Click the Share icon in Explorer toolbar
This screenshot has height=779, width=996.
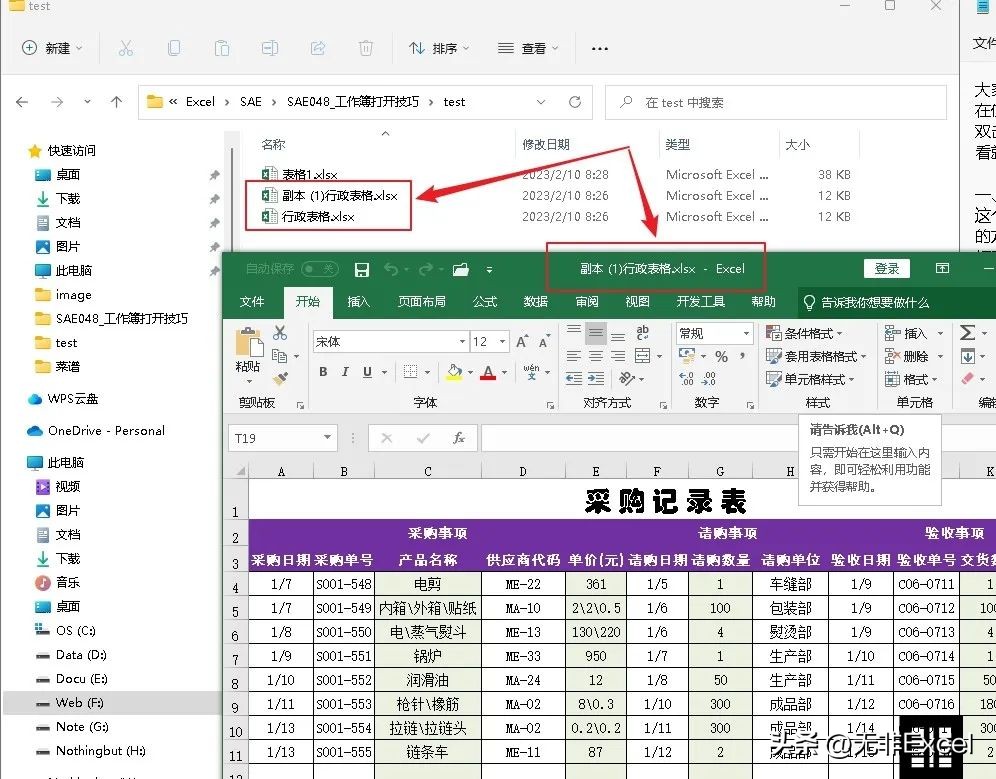click(x=318, y=48)
